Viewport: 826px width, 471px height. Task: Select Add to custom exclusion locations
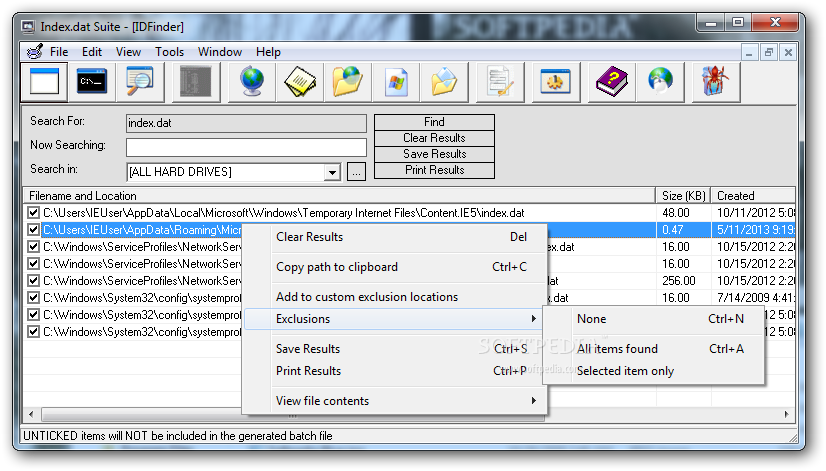pyautogui.click(x=395, y=297)
